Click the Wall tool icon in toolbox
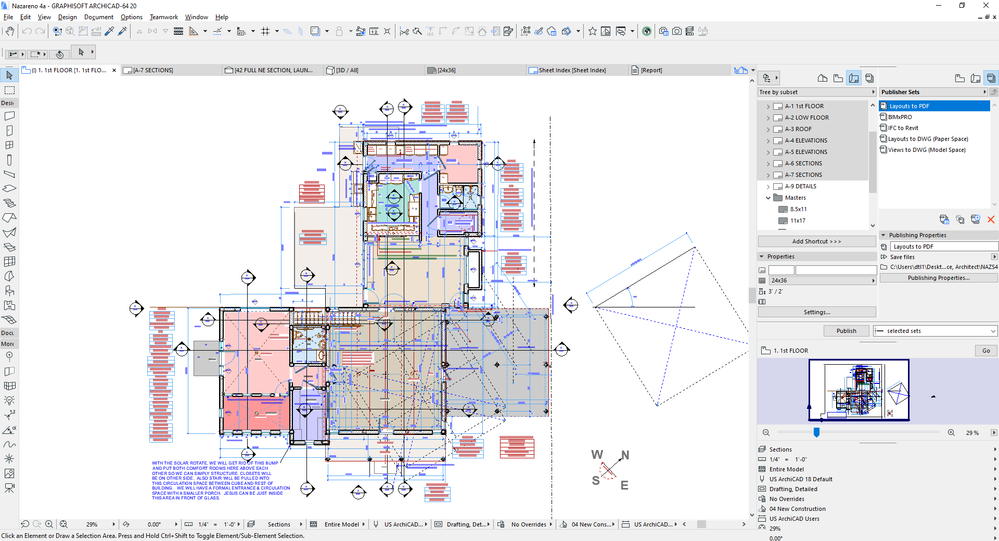 (x=9, y=116)
